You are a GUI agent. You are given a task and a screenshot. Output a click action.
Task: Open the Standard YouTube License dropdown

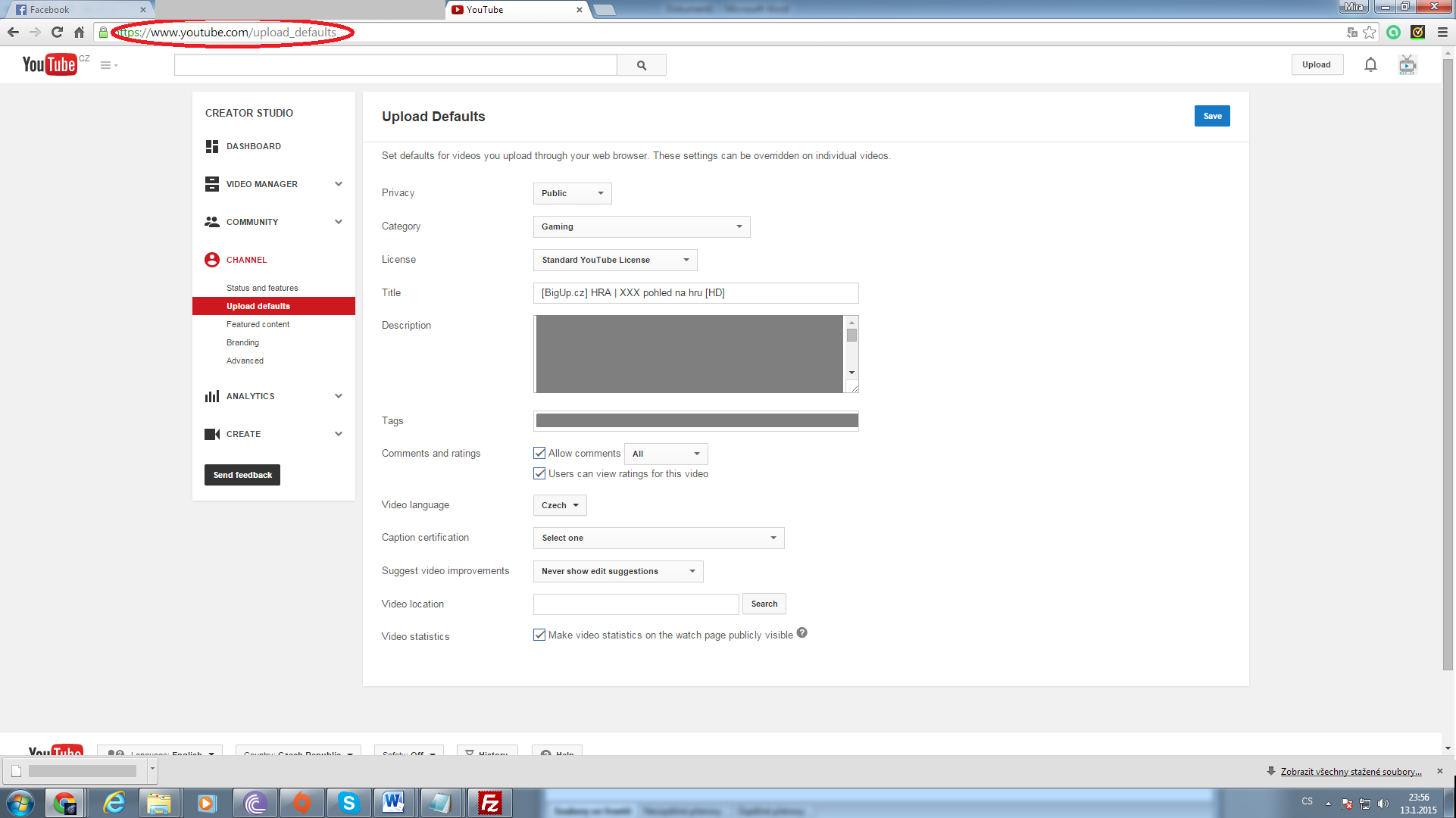(615, 260)
